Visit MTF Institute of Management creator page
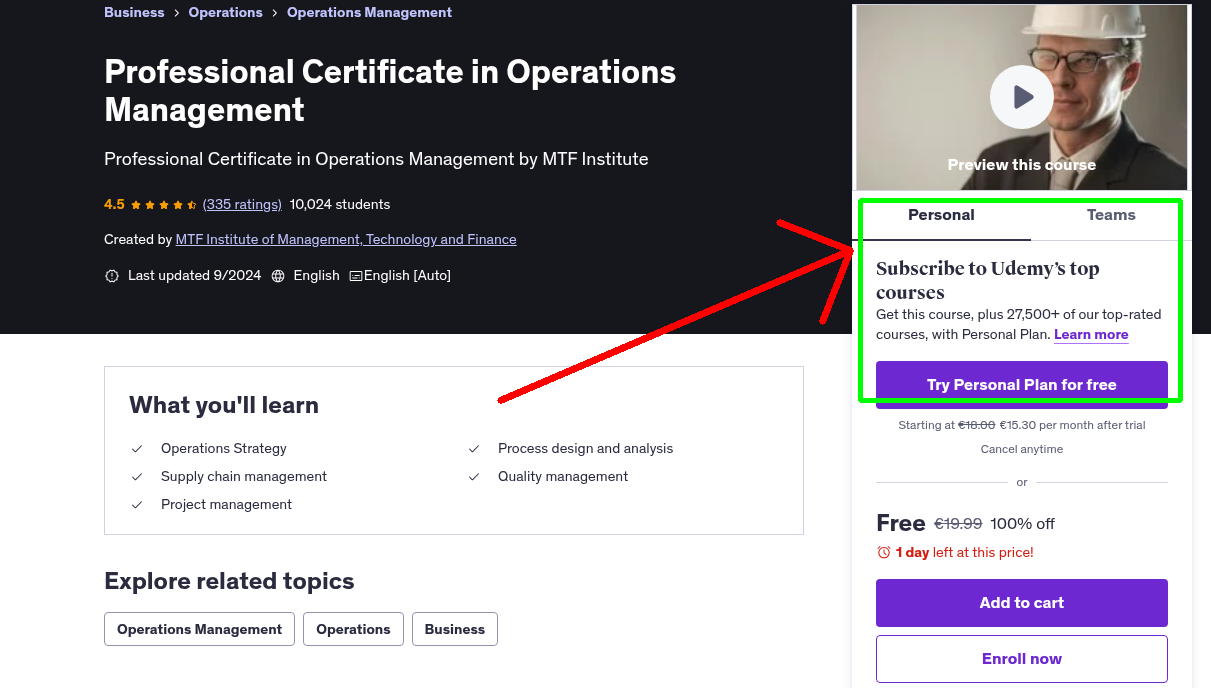The width and height of the screenshot is (1211, 688). (346, 240)
